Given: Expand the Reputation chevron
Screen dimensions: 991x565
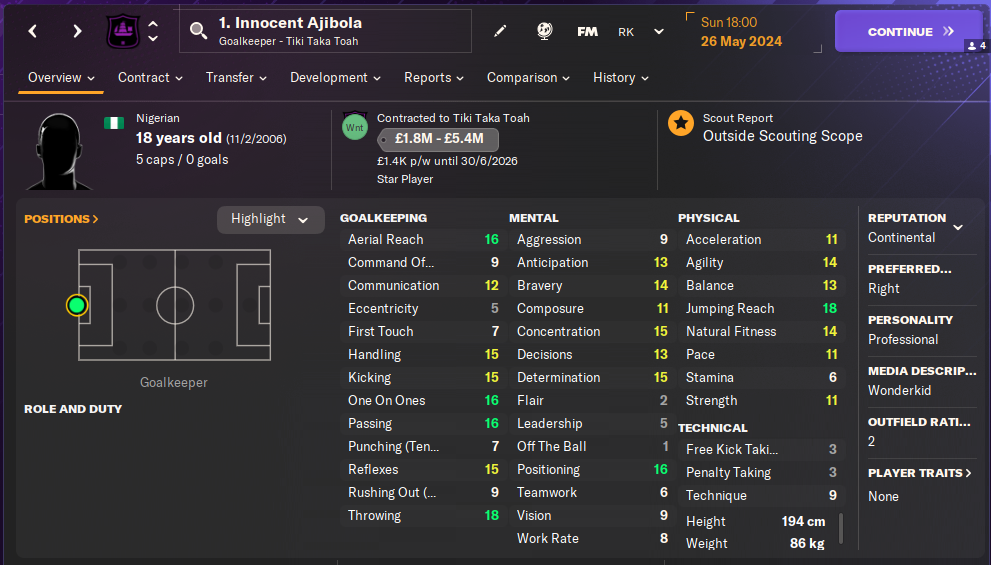Looking at the screenshot, I should (957, 228).
